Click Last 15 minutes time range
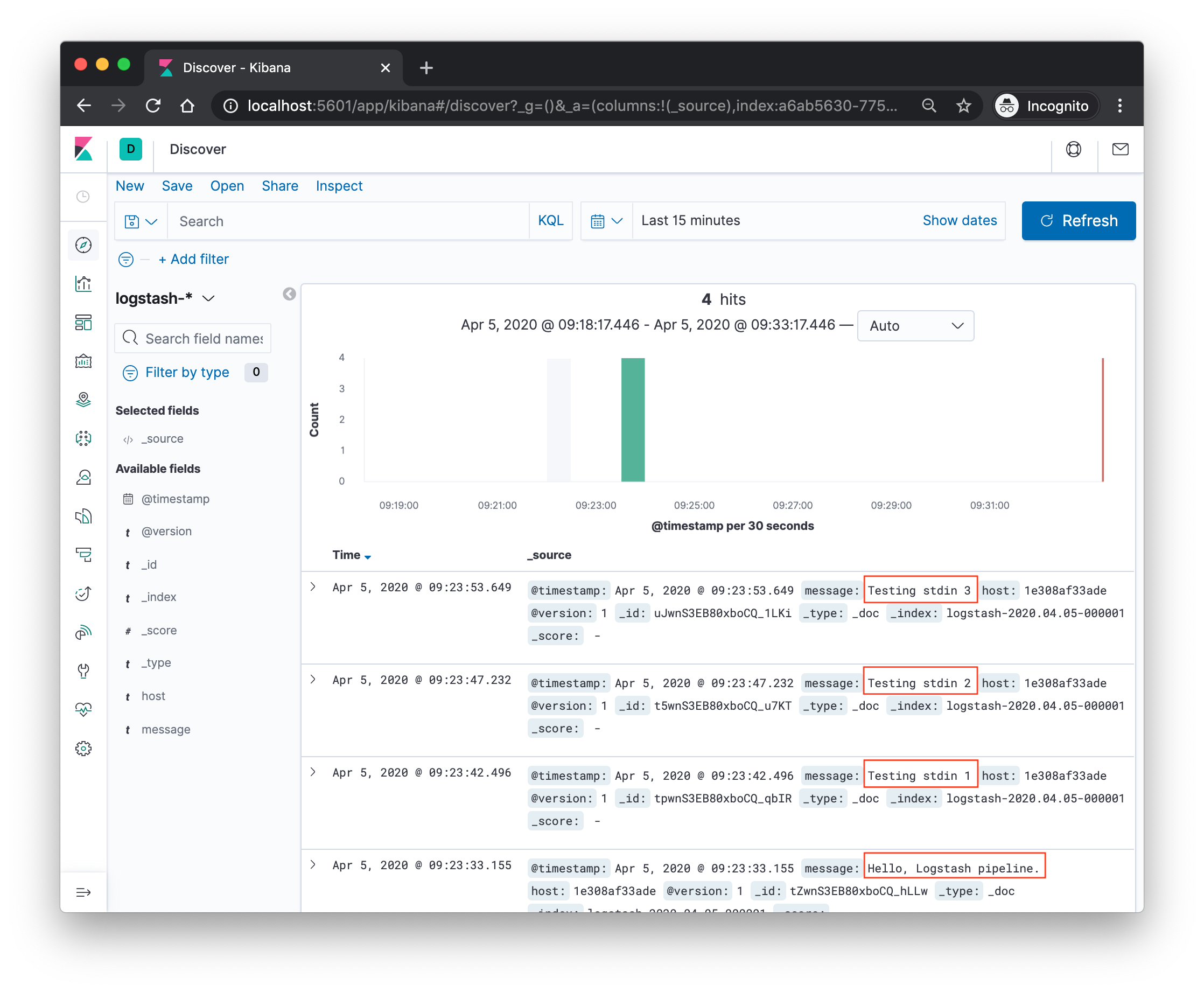Viewport: 1204px width, 992px height. [690, 221]
